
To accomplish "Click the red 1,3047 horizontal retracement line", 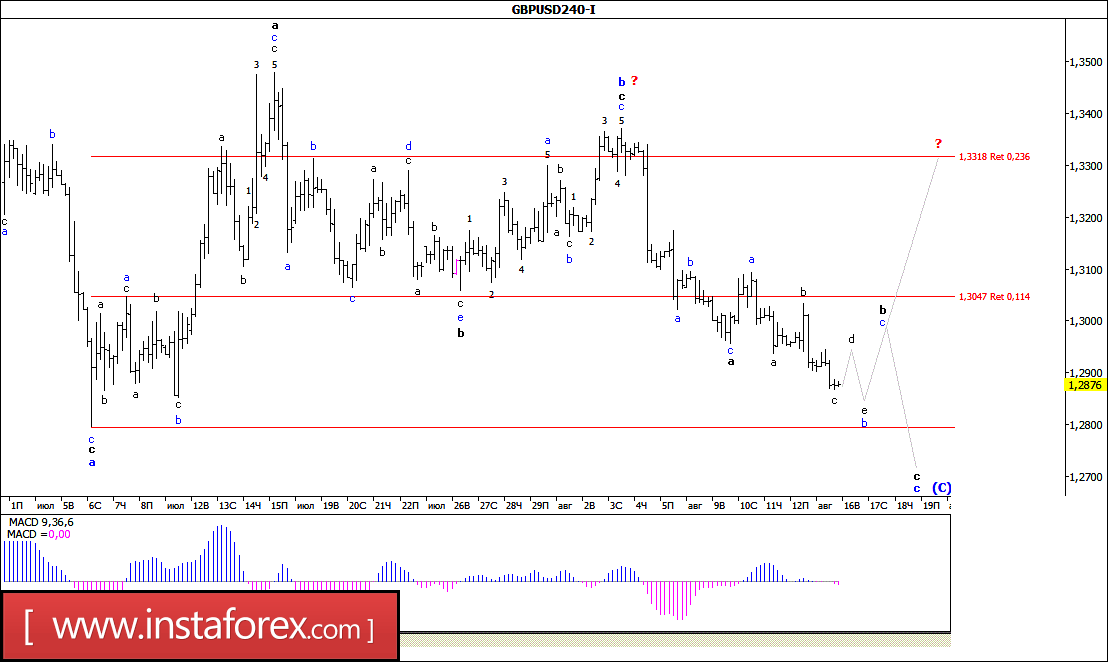I will coord(523,296).
